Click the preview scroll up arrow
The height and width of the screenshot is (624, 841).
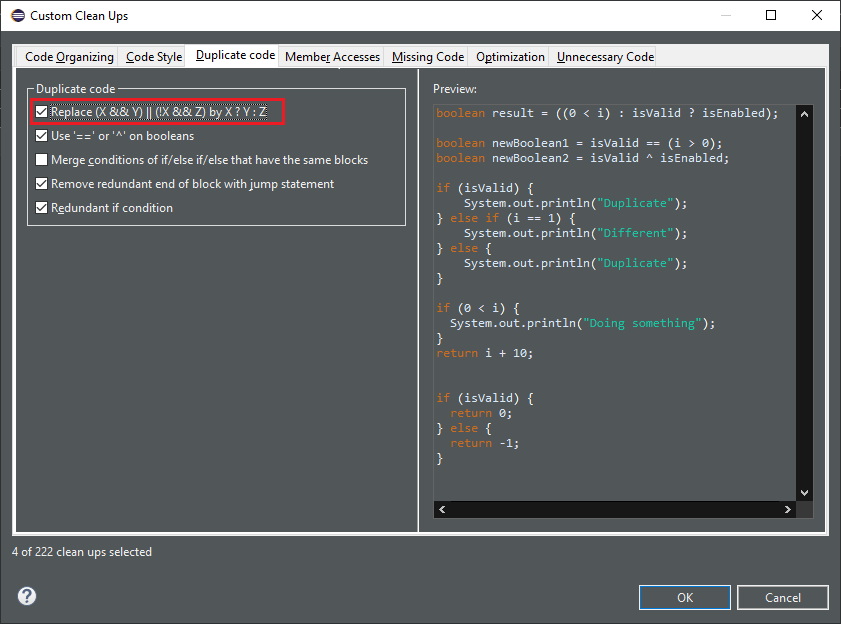(x=804, y=114)
